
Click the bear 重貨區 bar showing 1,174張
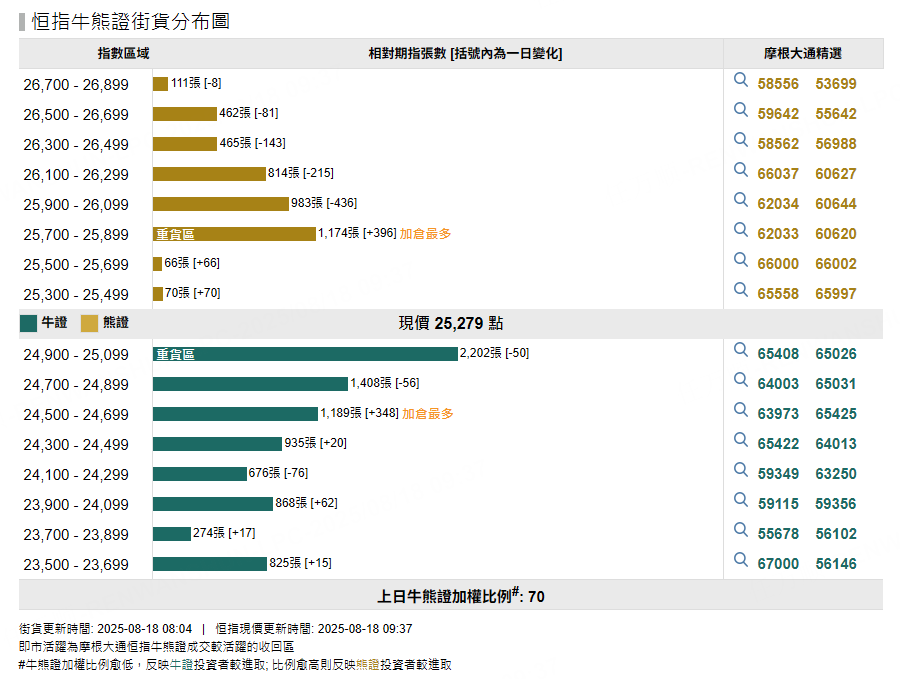click(x=234, y=234)
